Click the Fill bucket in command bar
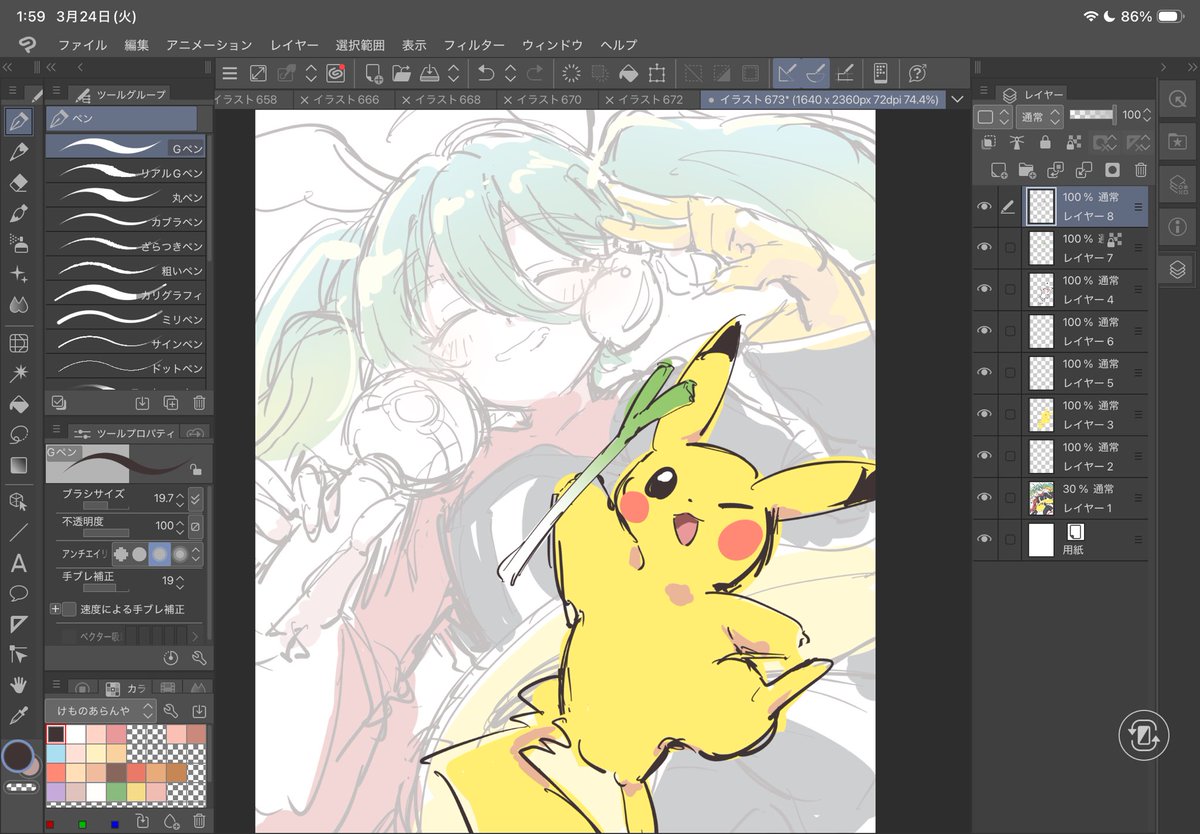This screenshot has height=834, width=1200. click(x=629, y=72)
